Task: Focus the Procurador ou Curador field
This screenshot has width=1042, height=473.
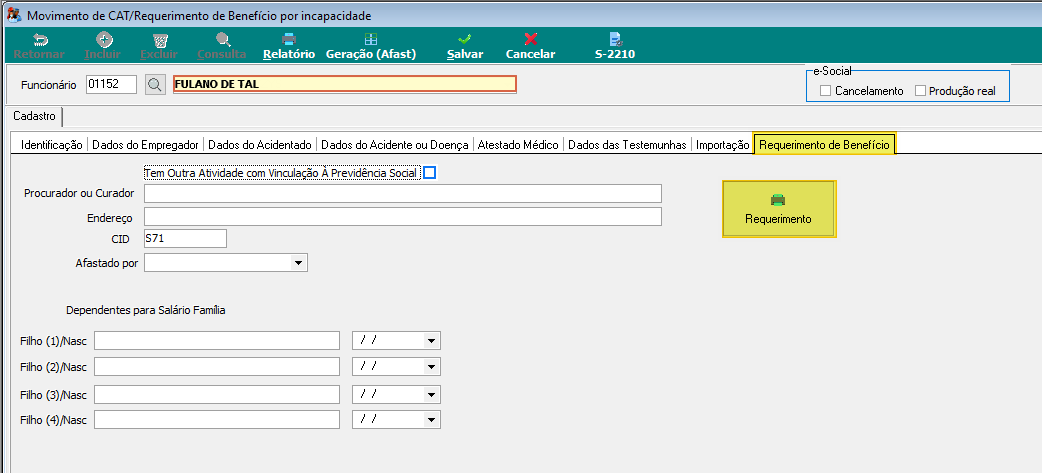Action: pos(403,193)
